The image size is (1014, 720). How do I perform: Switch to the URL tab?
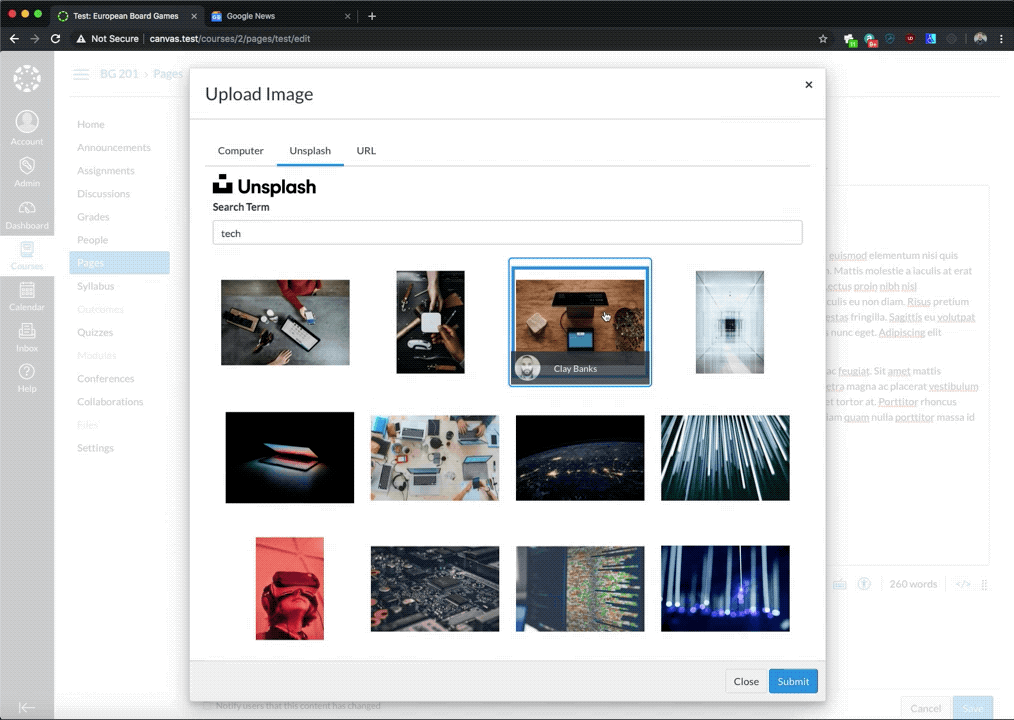tap(366, 151)
